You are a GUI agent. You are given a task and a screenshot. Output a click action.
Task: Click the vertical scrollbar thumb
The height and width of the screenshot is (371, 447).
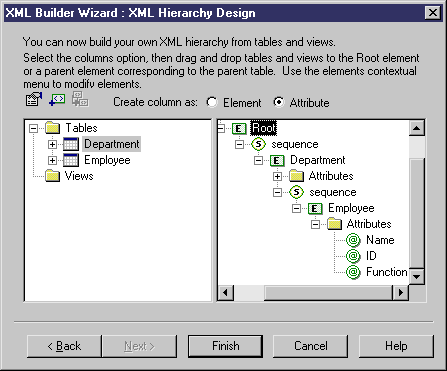[417, 213]
